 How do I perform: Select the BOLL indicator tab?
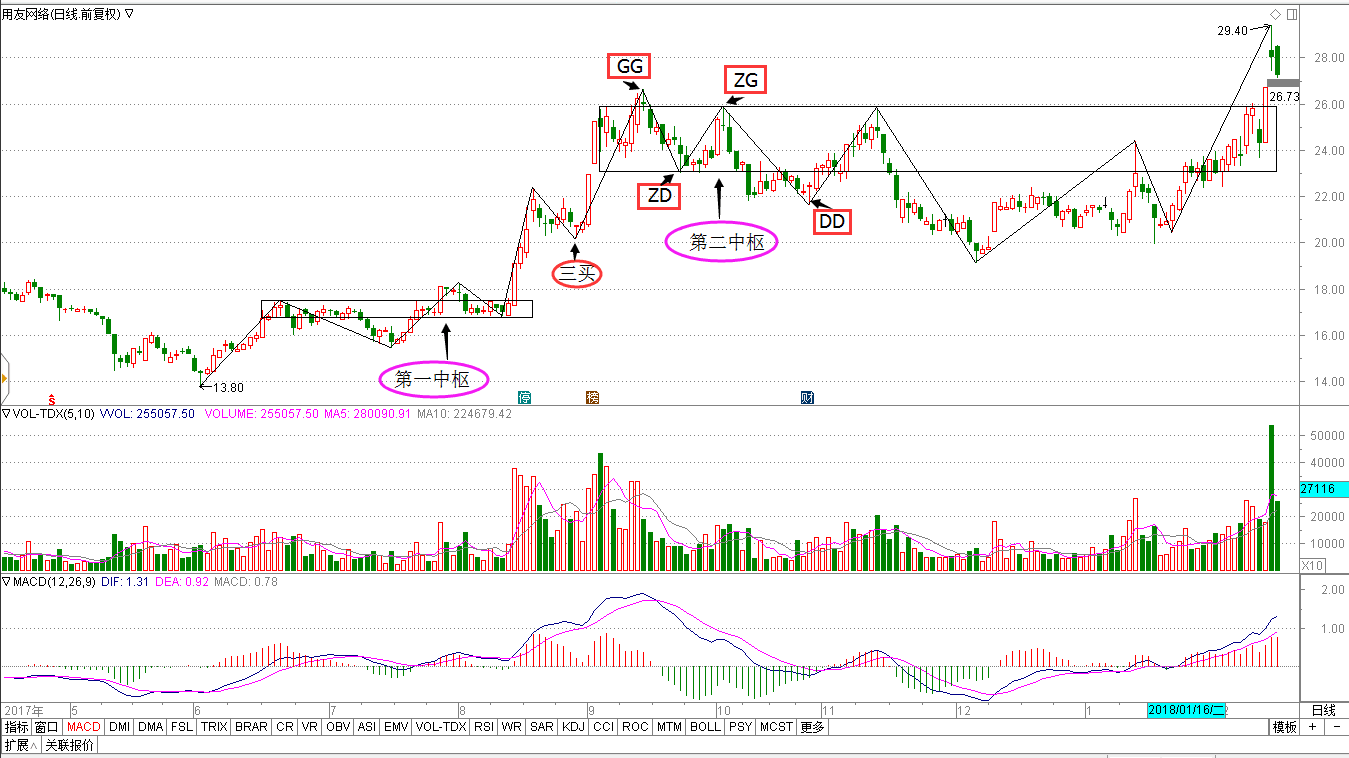click(x=705, y=727)
